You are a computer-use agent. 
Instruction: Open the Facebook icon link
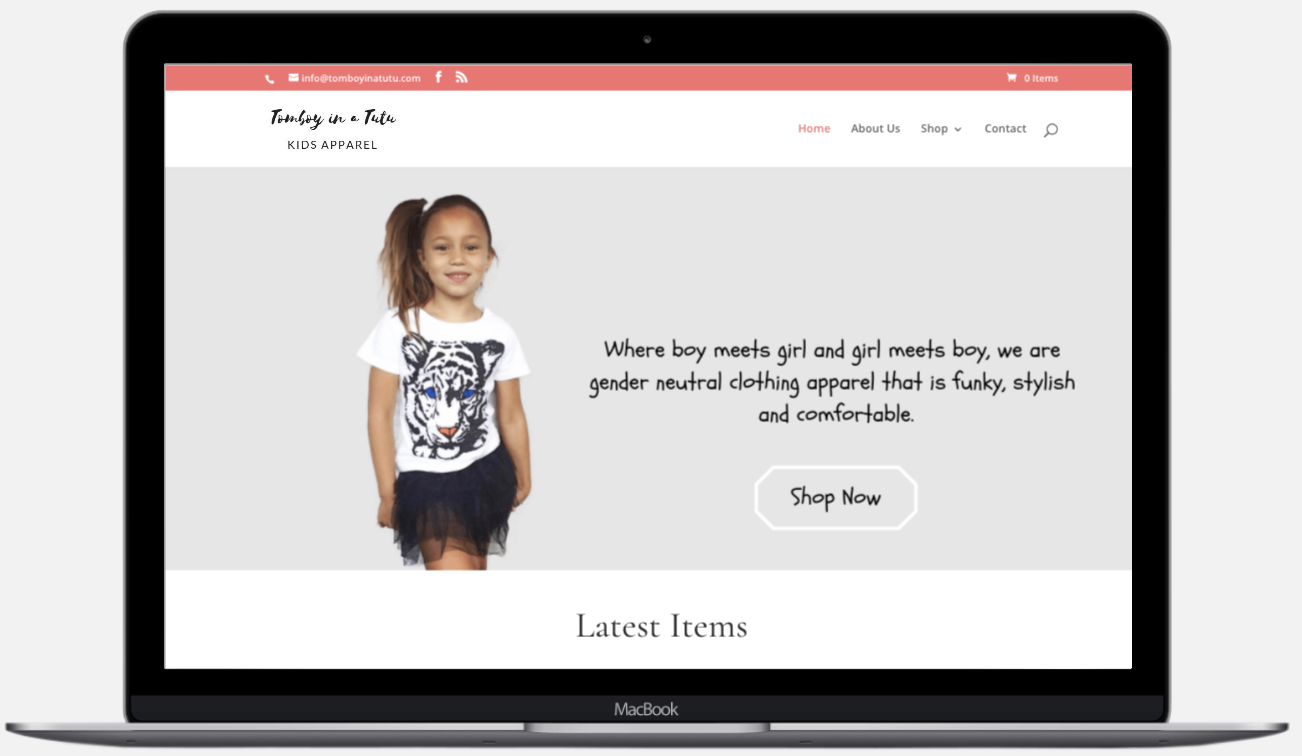pos(438,77)
